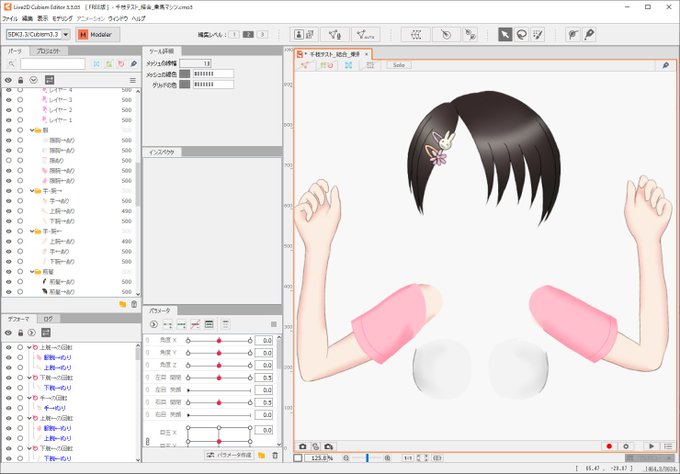This screenshot has height=474, width=680.
Task: Toggle the Parts panel header eye icon
Action: [x=8, y=80]
